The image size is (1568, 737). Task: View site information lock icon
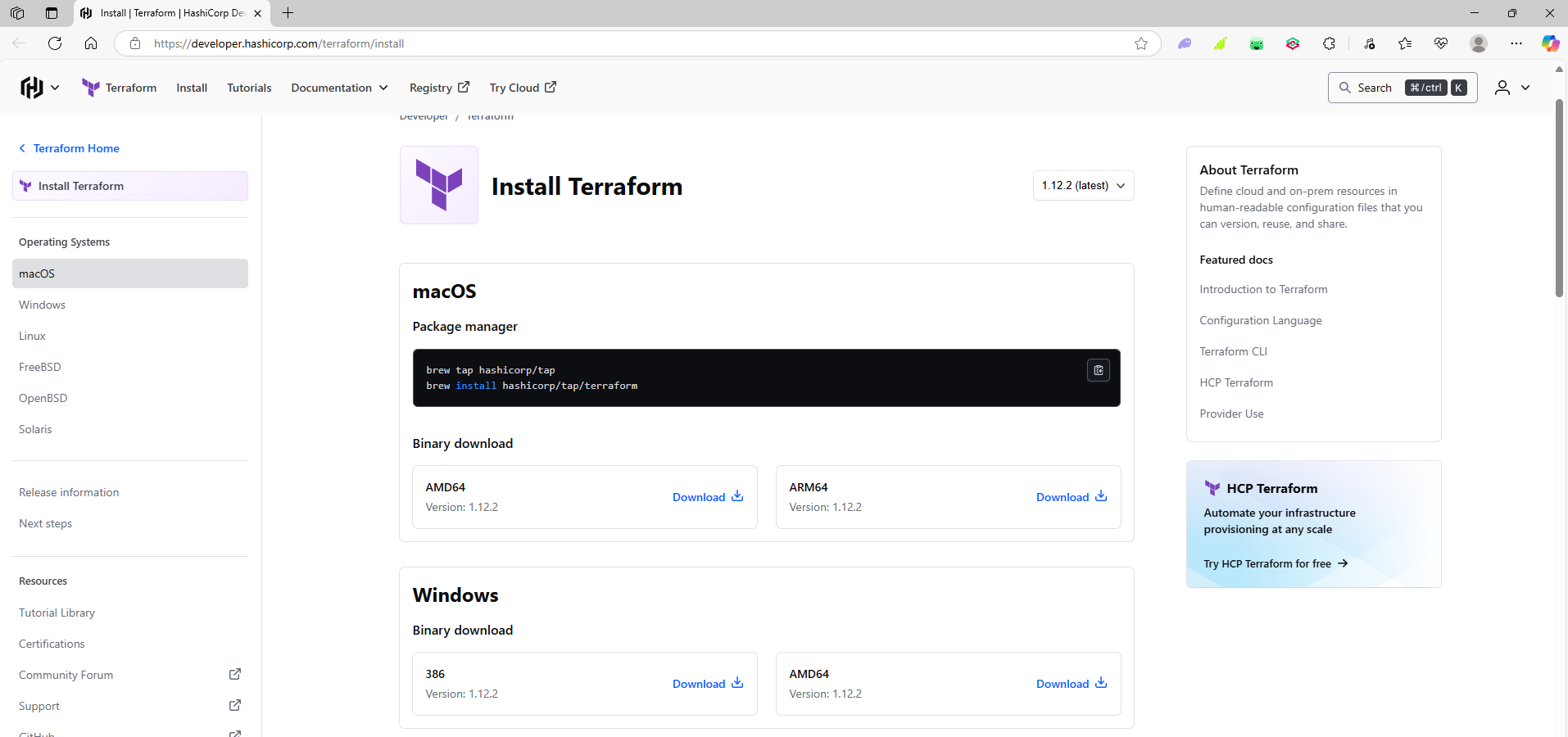[135, 43]
